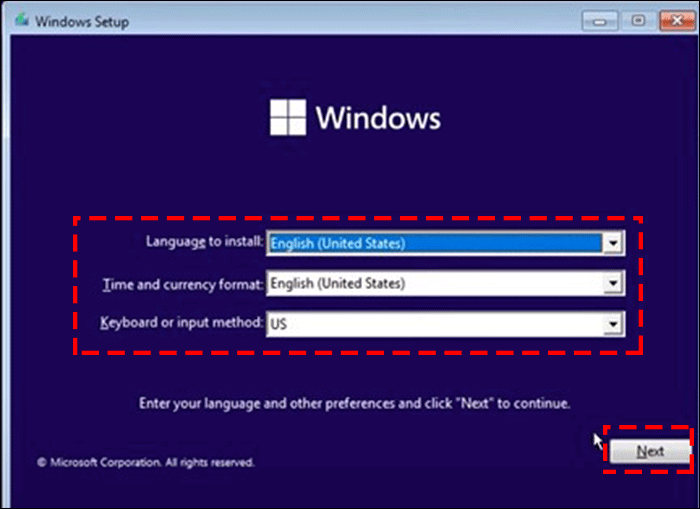Image resolution: width=700 pixels, height=509 pixels.
Task: Minimize the Windows Setup window
Action: click(600, 21)
